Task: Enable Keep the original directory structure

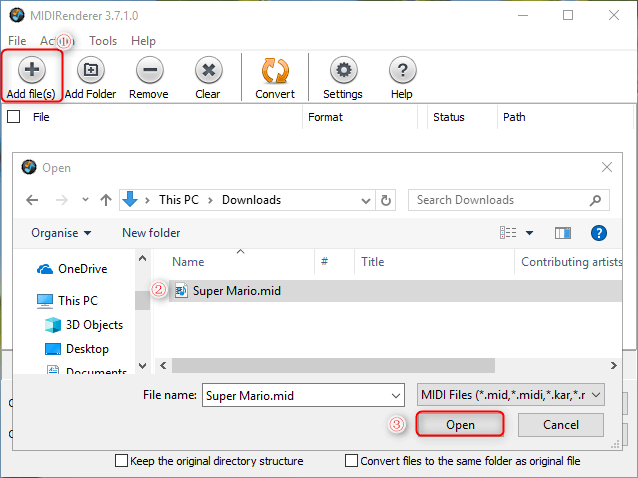Action: click(x=122, y=461)
